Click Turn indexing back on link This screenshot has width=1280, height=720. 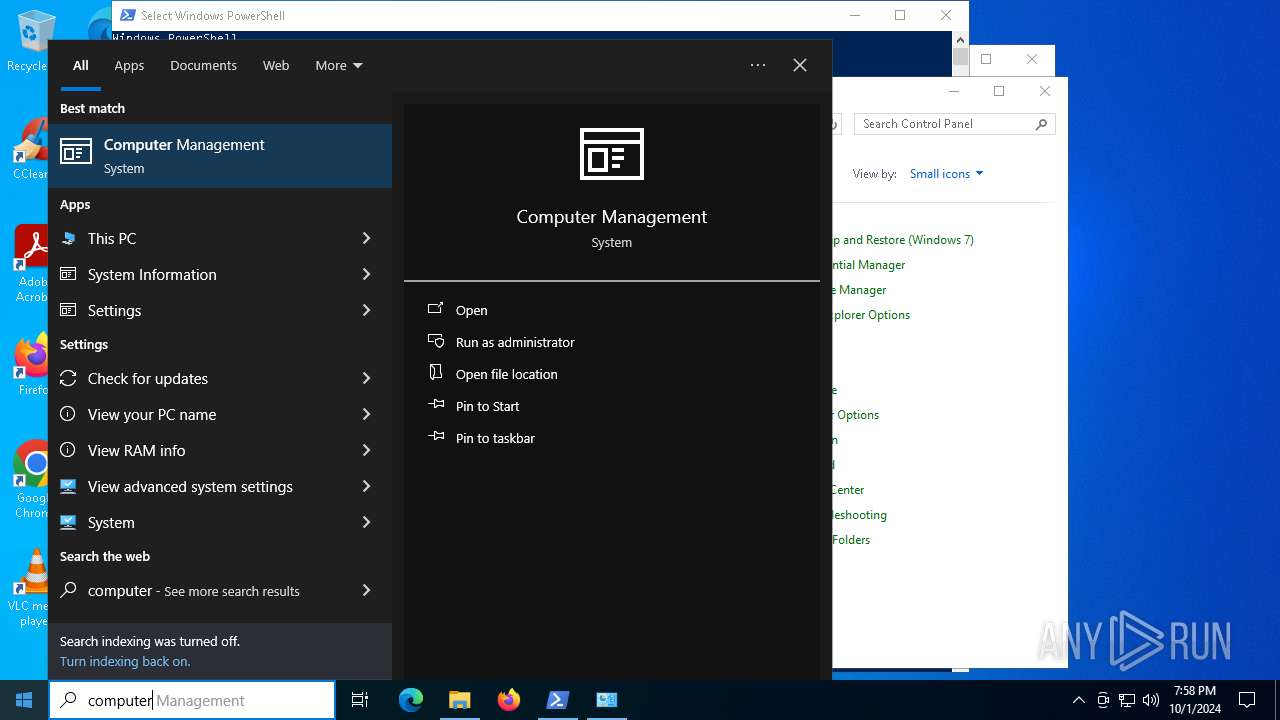(x=125, y=661)
